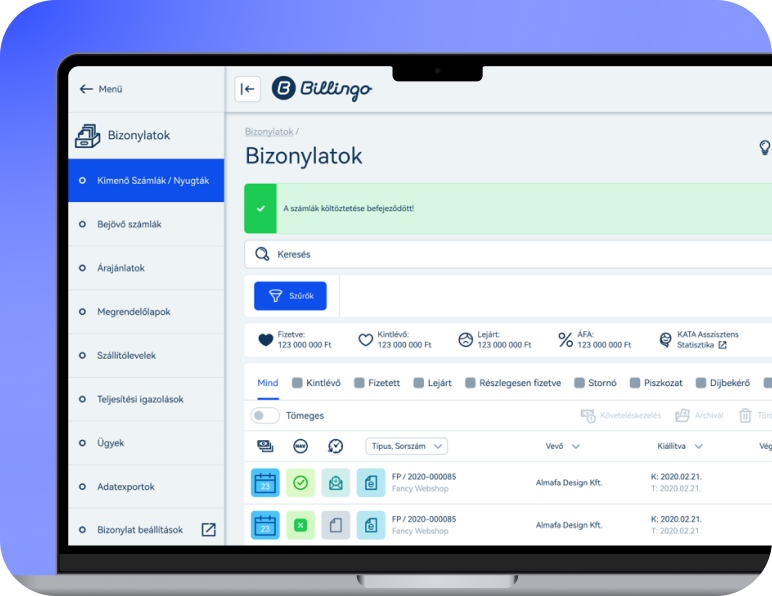Enable the Stornó filter checkbox
The height and width of the screenshot is (596, 772).
[x=579, y=383]
